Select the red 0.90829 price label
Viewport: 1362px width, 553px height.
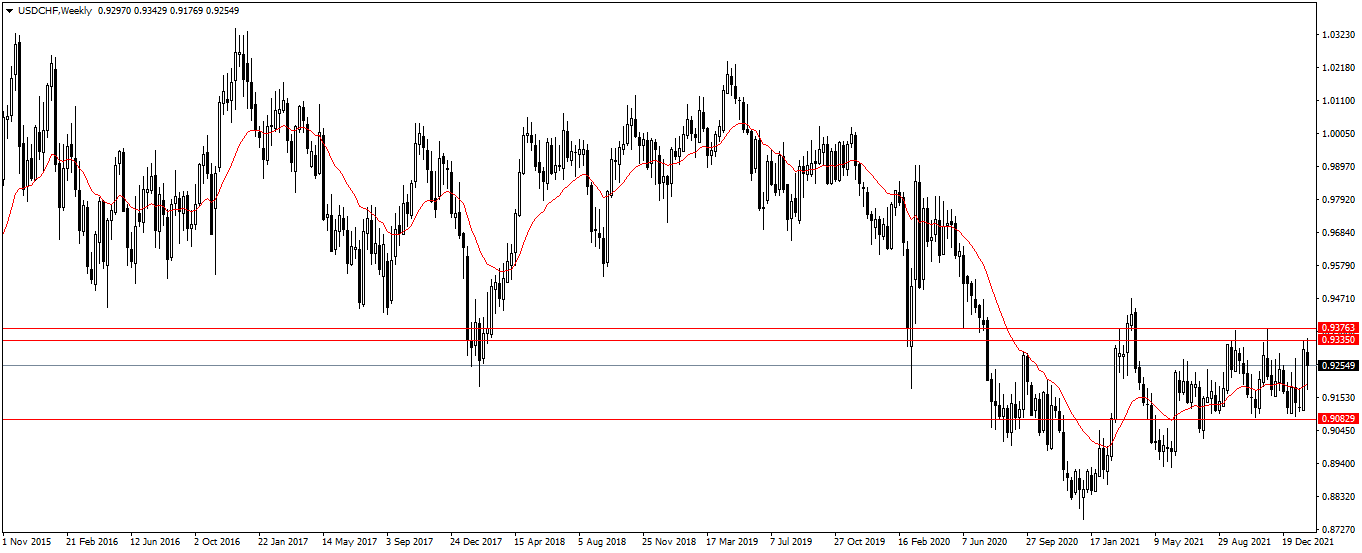tap(1338, 419)
